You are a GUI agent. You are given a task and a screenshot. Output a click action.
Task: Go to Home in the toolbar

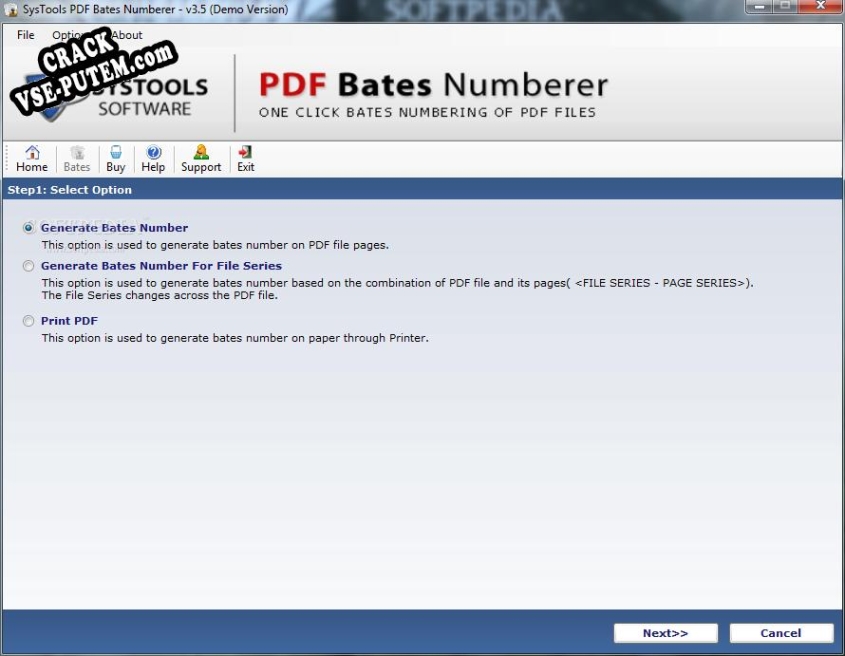[32, 159]
